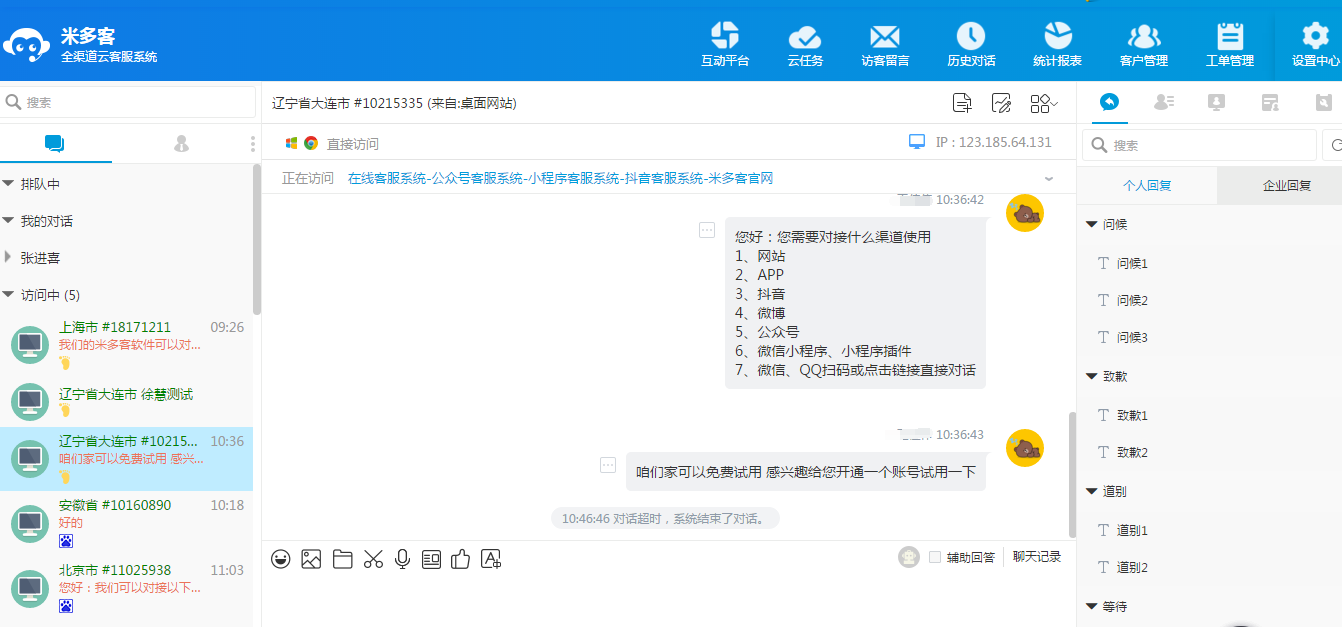Viewport: 1342px width, 627px height.
Task: Enable the 辅助回答 checkbox
Action: 935,557
